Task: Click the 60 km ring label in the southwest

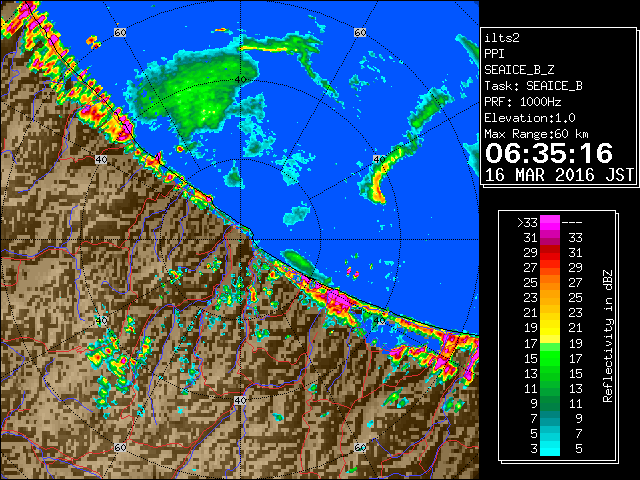Action: 120,447
